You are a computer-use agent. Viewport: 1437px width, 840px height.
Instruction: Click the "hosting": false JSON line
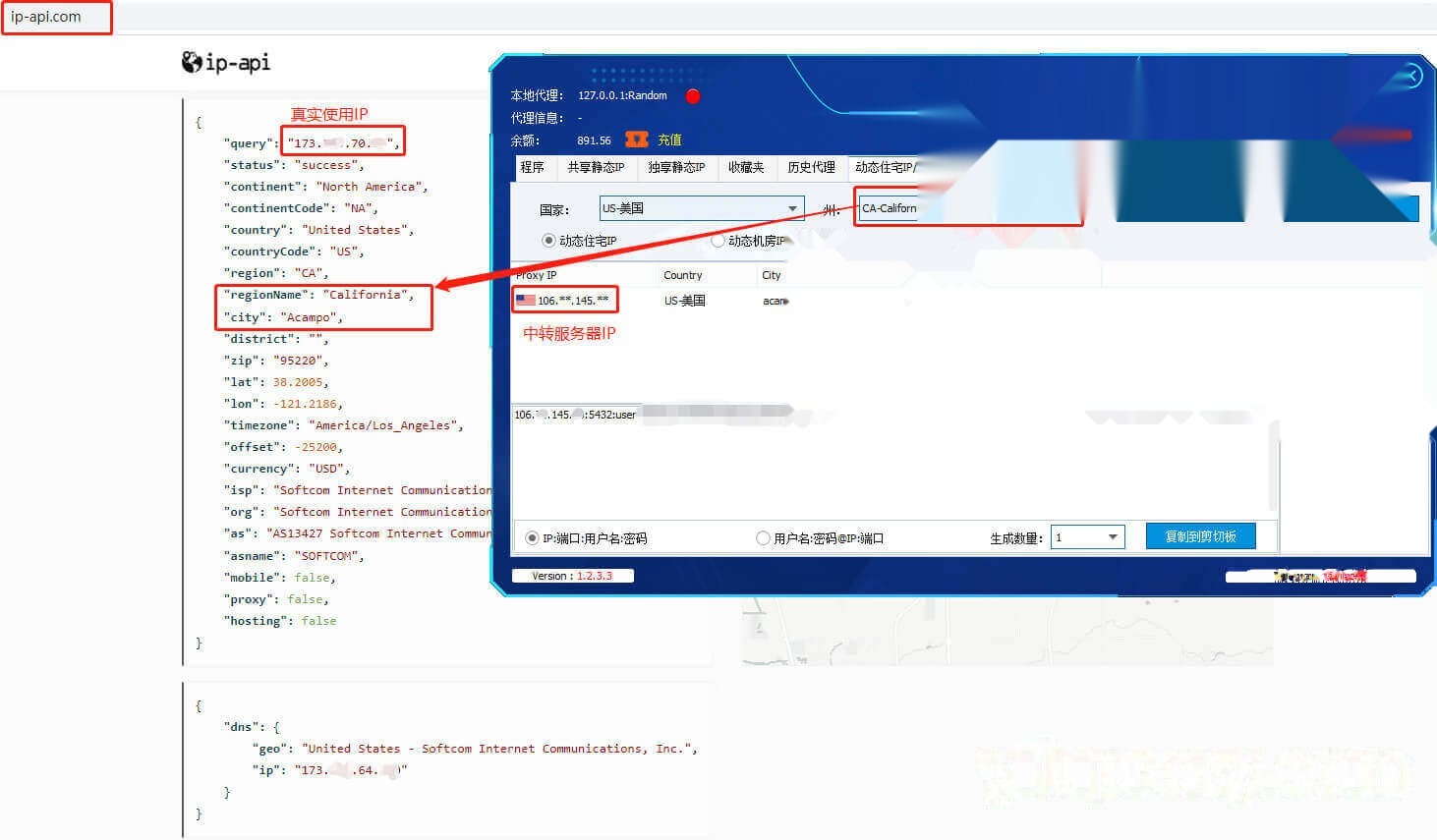click(x=280, y=621)
